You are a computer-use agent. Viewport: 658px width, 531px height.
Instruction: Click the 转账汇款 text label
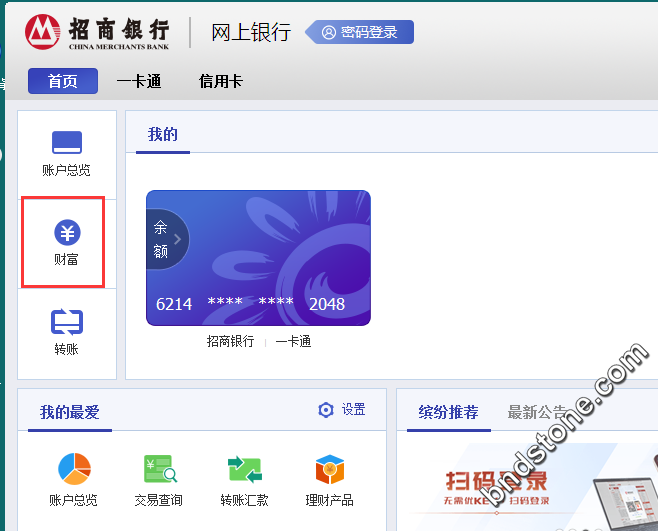click(245, 500)
